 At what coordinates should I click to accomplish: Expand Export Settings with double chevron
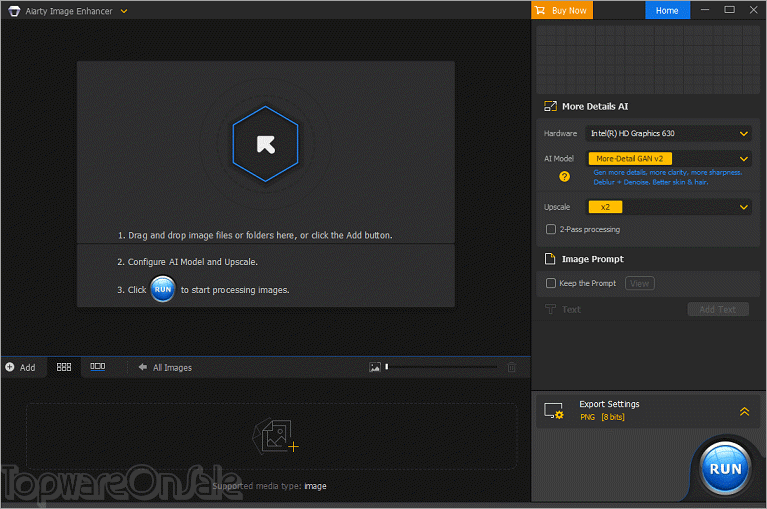744,411
